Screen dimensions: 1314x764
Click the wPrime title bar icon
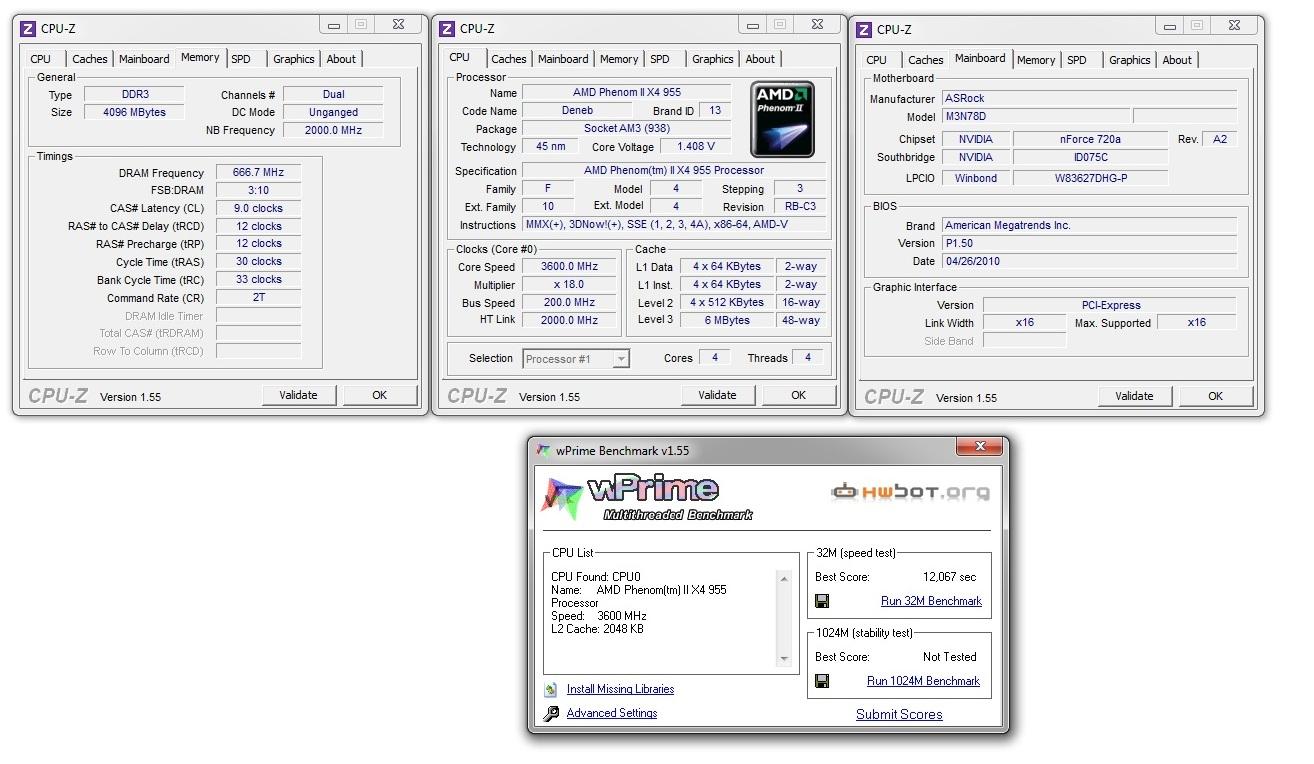tap(543, 450)
